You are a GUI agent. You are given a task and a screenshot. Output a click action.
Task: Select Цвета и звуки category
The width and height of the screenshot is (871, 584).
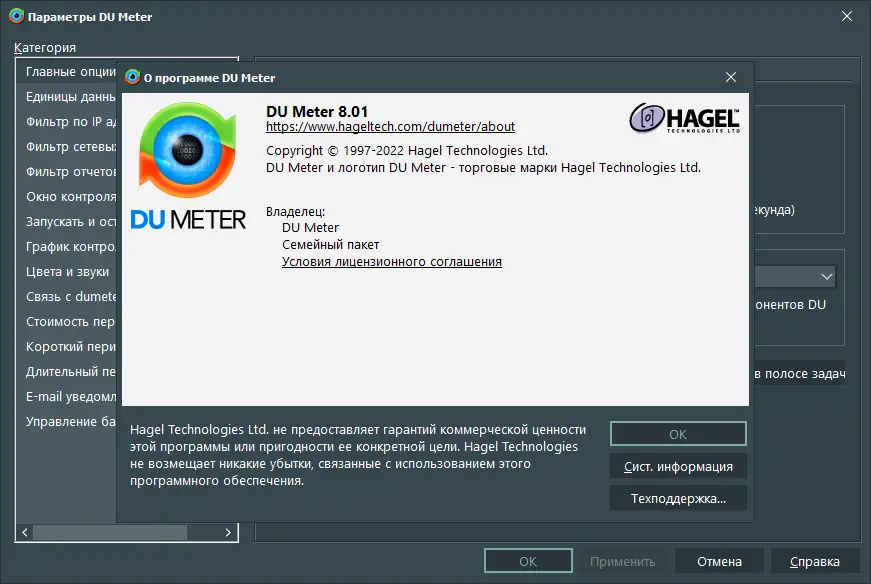tap(67, 272)
